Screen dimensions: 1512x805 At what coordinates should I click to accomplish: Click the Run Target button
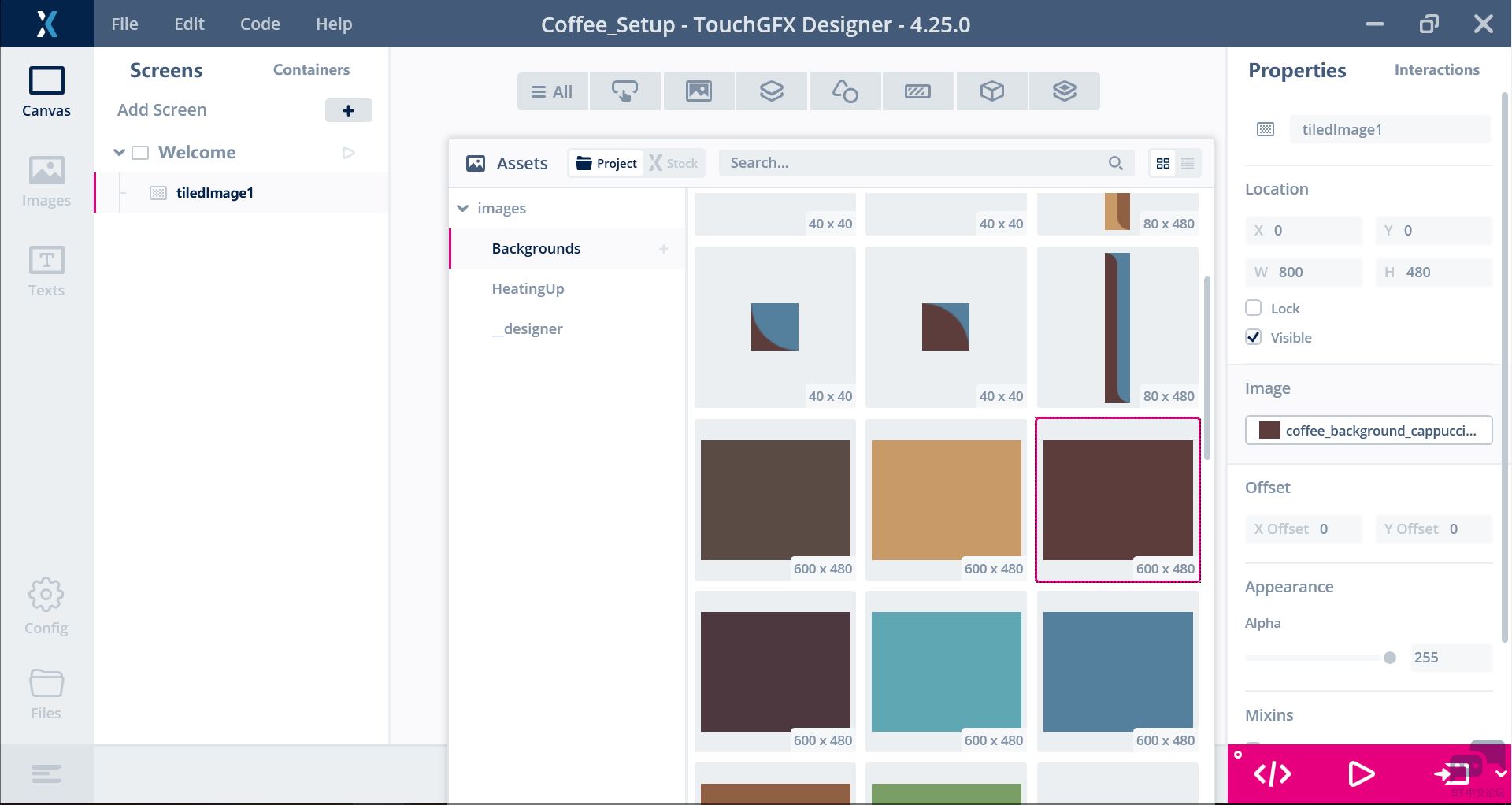(1453, 773)
